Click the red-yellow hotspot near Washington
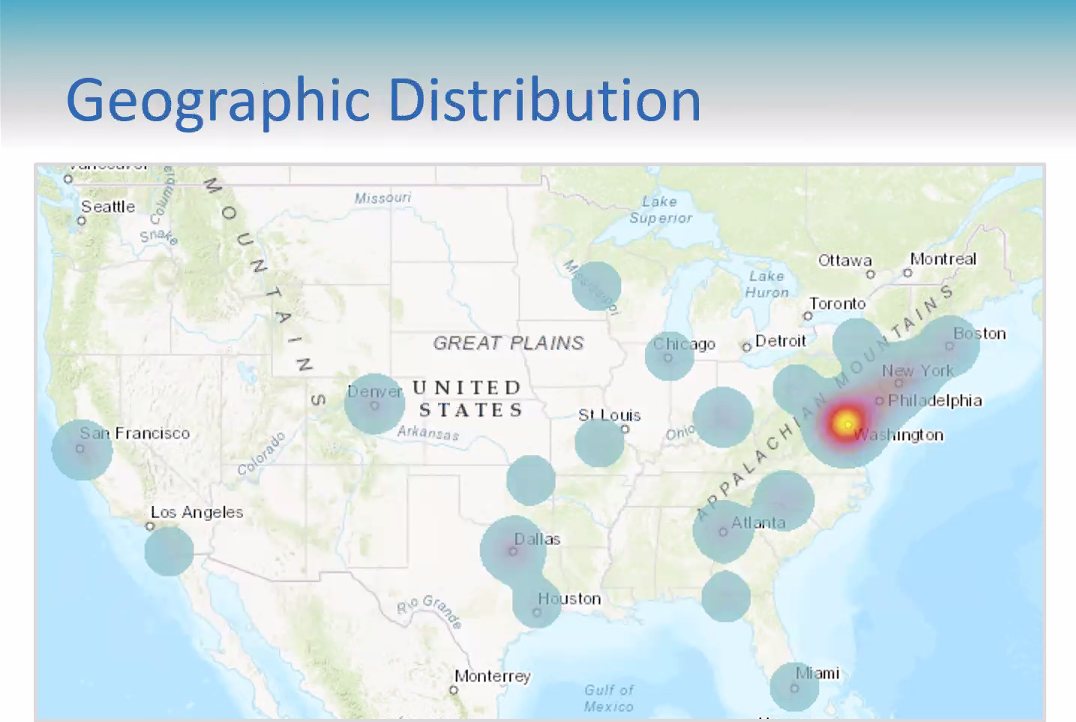1076x722 pixels. [x=845, y=422]
